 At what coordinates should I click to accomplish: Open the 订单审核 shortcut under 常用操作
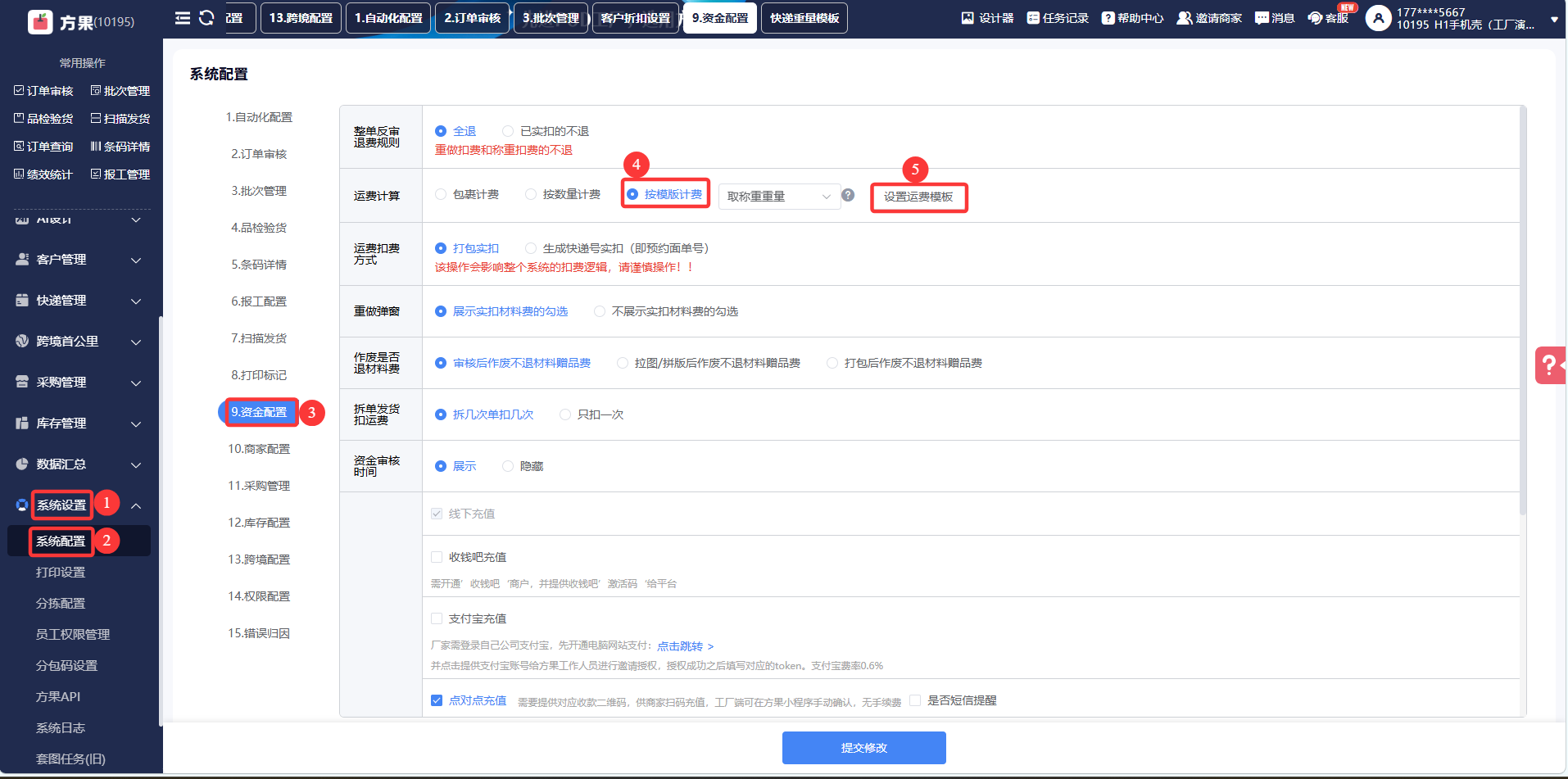pyautogui.click(x=44, y=91)
